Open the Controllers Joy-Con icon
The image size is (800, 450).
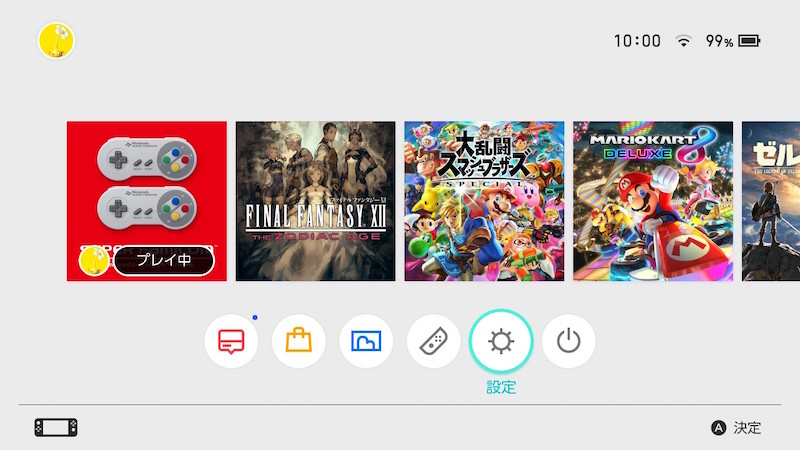pyautogui.click(x=433, y=341)
